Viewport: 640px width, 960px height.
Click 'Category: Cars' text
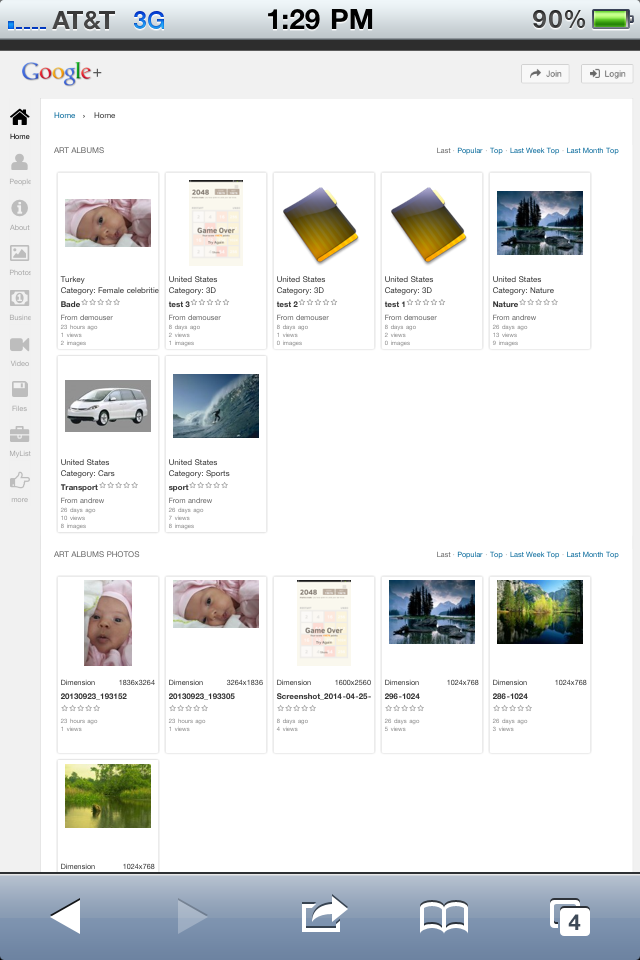pos(87,474)
